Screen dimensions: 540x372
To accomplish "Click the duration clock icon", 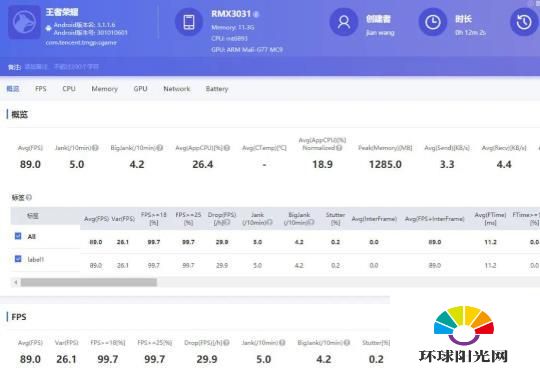I will point(433,22).
